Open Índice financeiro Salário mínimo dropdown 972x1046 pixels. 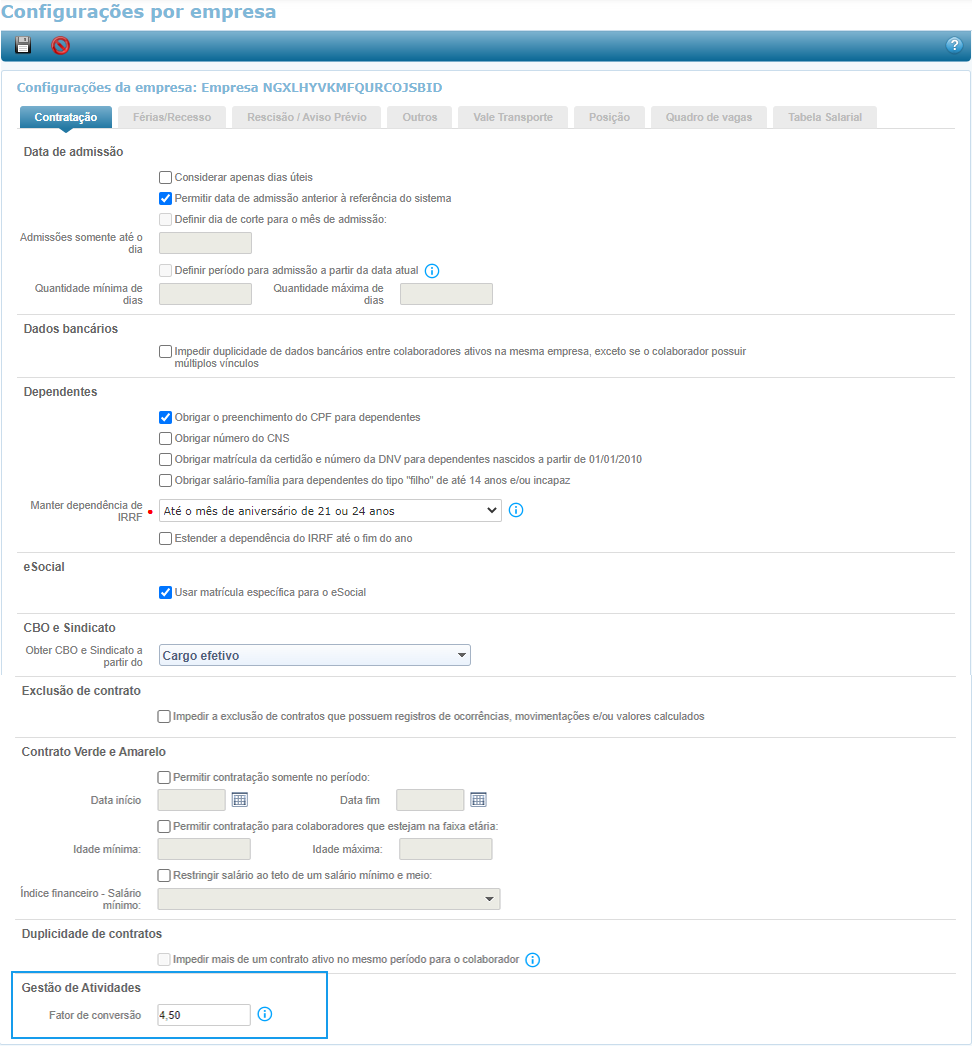[x=328, y=899]
